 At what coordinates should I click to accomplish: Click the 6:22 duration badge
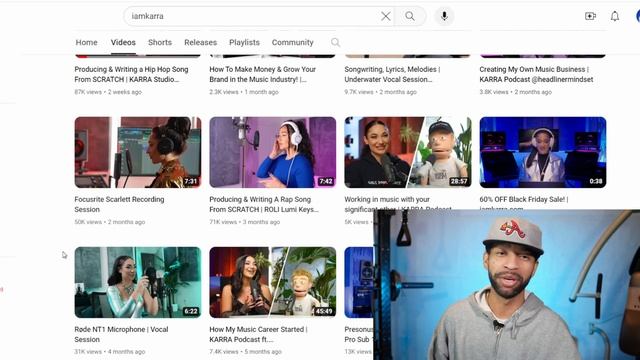(191, 311)
